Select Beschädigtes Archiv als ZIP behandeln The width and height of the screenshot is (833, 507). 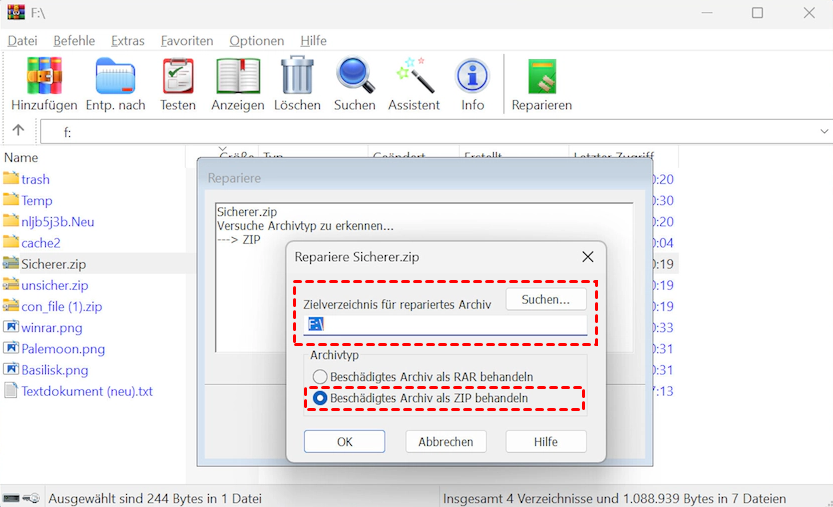coord(321,398)
